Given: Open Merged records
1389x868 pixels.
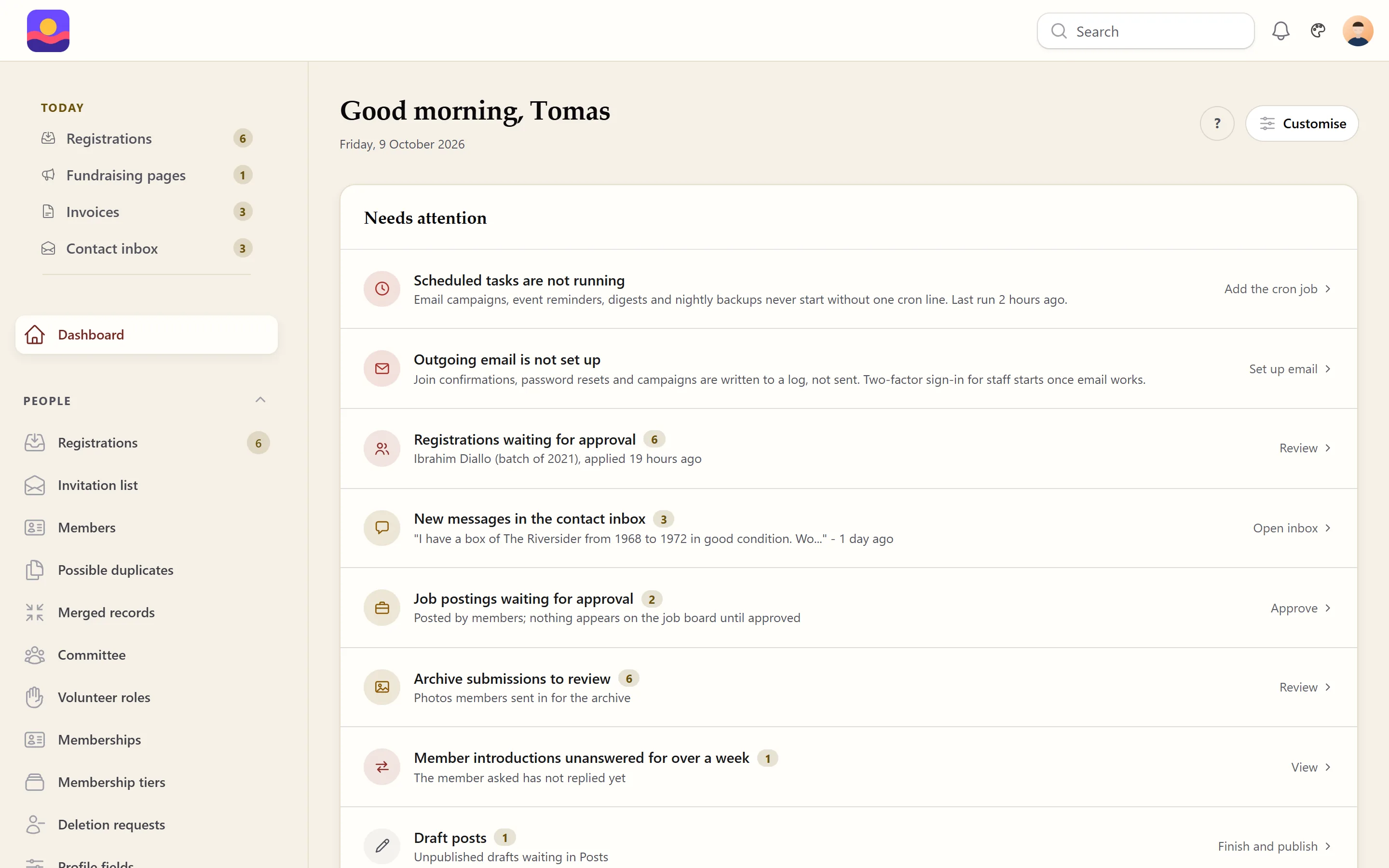Looking at the screenshot, I should pos(147,612).
